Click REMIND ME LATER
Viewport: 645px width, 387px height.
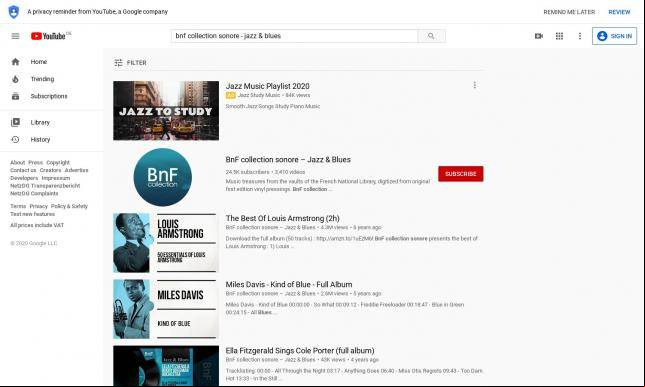(x=569, y=12)
